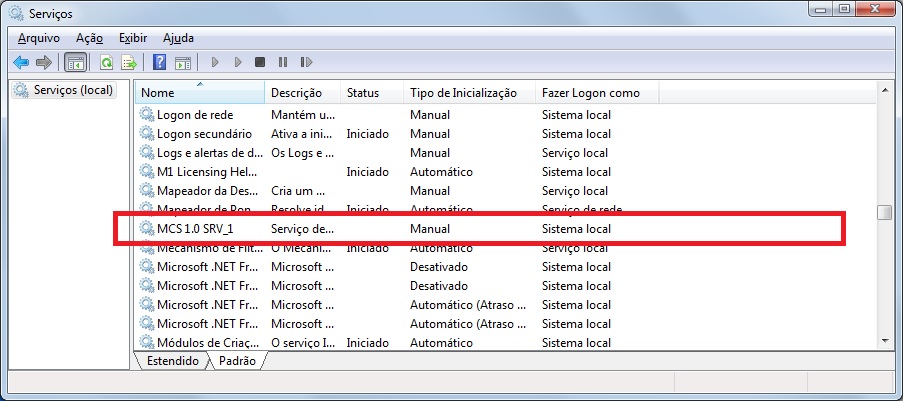Viewport: 903px width, 401px height.
Task: Click Sistema local in MCS 1.0 SRV_1 row
Action: point(576,229)
